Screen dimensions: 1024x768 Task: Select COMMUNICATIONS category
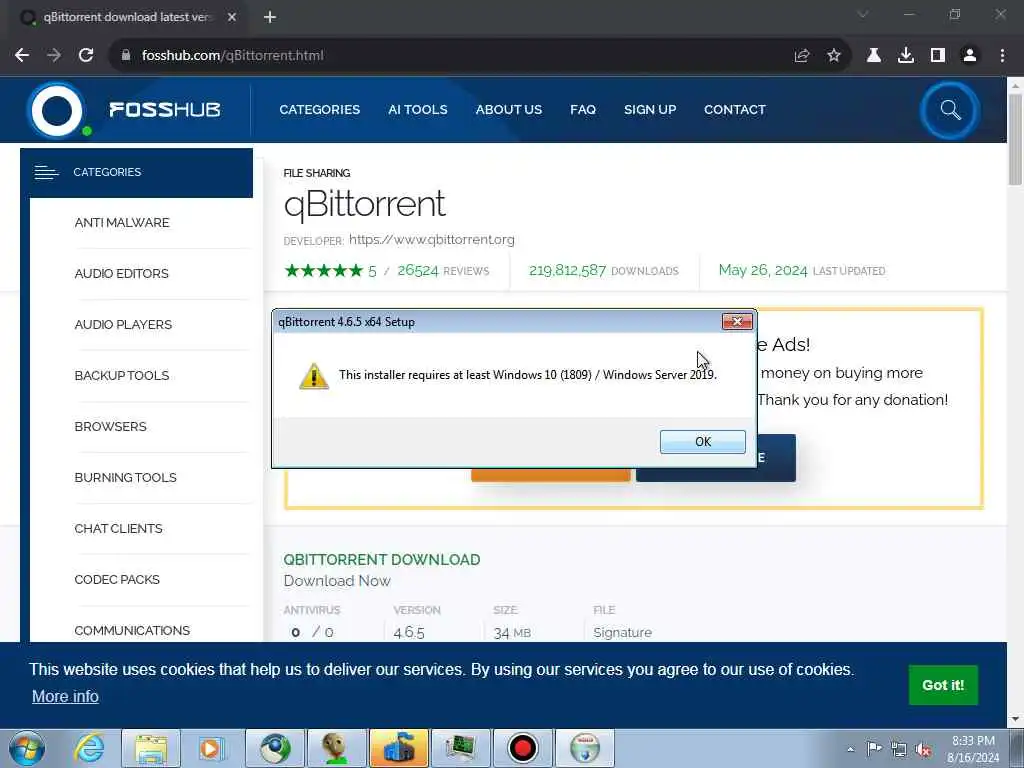tap(132, 630)
